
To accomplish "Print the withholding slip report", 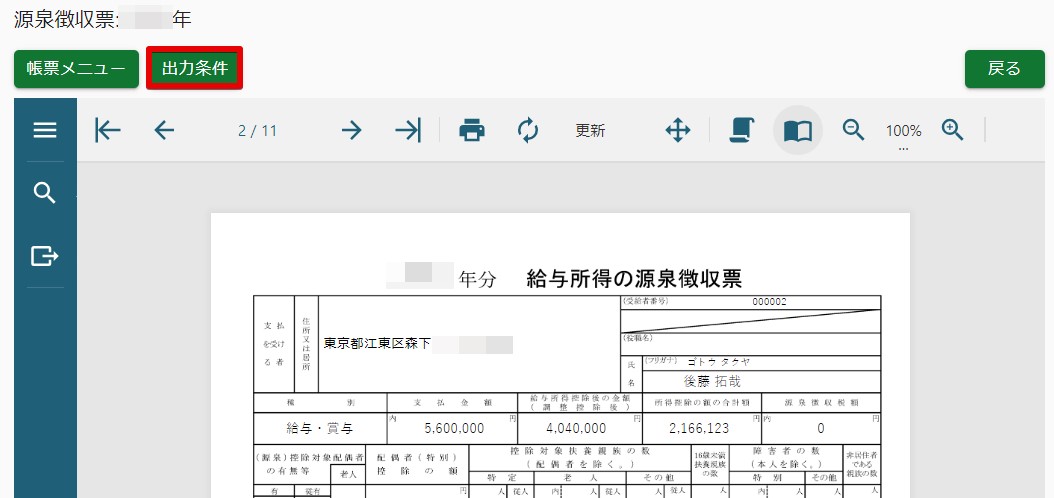I will tap(472, 130).
